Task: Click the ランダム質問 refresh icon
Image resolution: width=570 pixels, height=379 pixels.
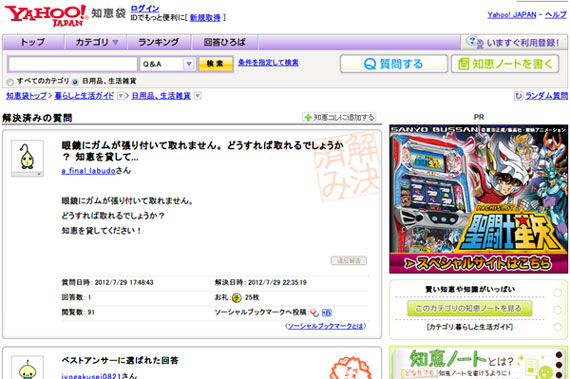Action: point(518,96)
